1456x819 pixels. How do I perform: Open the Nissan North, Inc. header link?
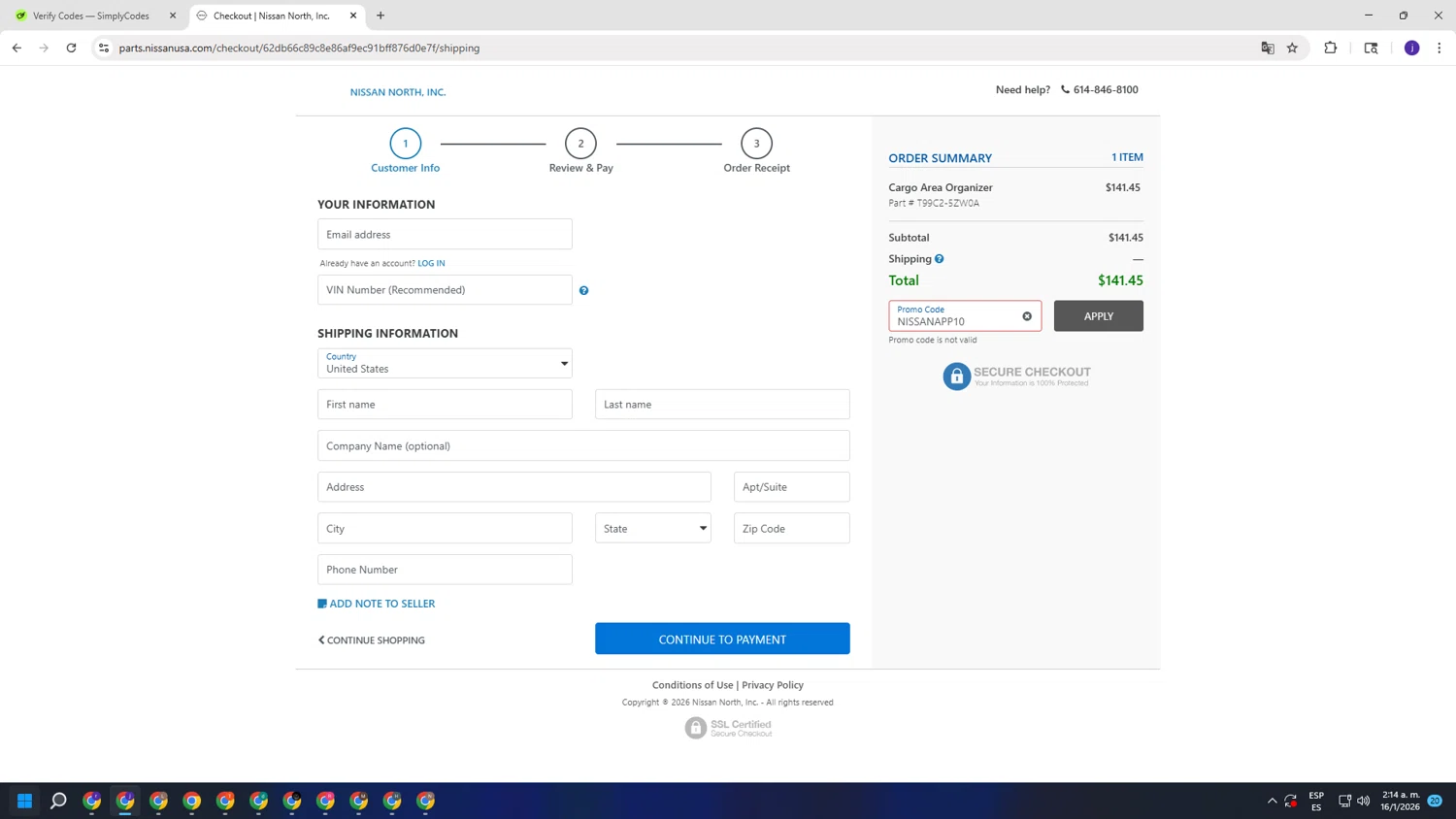398,92
